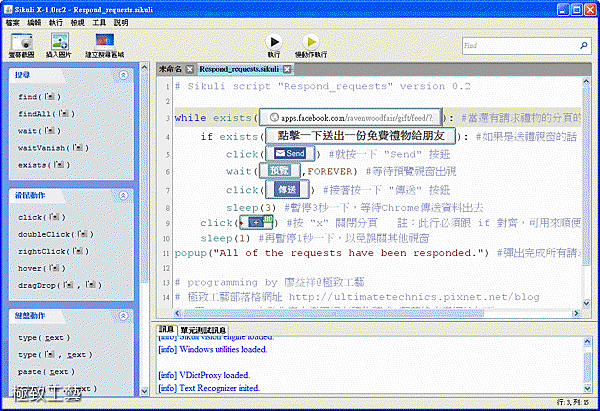Click the "[info] VDictProxy loaded." console line
Image resolution: width=600 pixels, height=411 pixels.
(x=204, y=375)
